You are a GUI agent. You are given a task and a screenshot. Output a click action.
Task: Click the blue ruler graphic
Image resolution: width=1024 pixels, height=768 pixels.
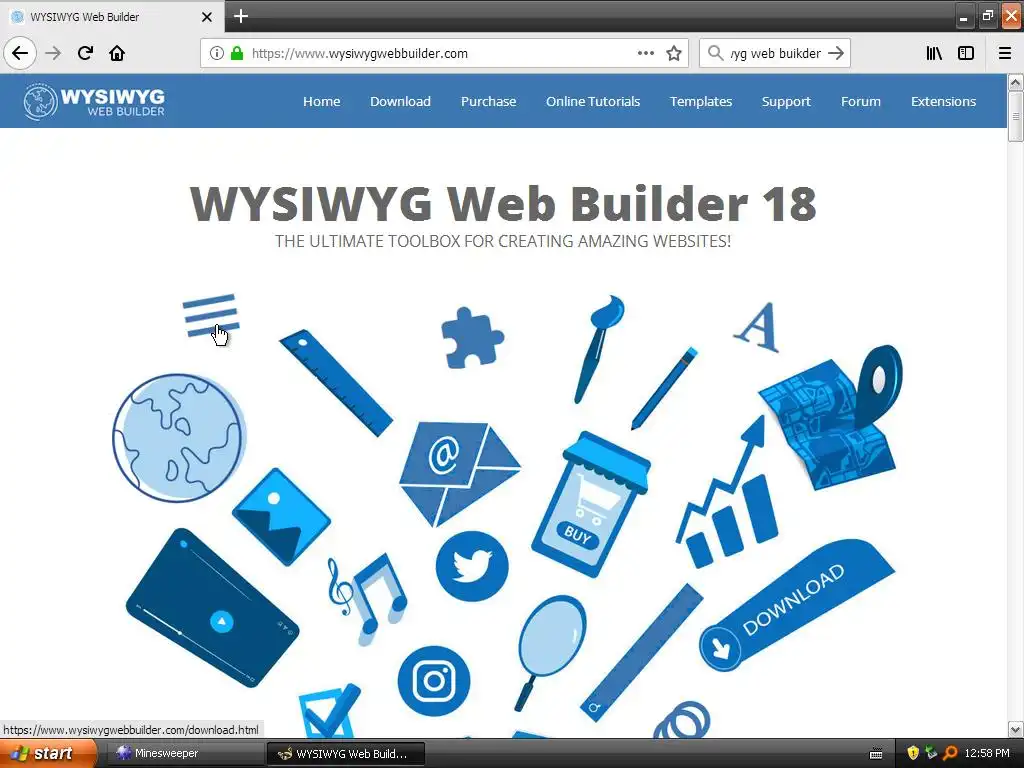coord(336,383)
